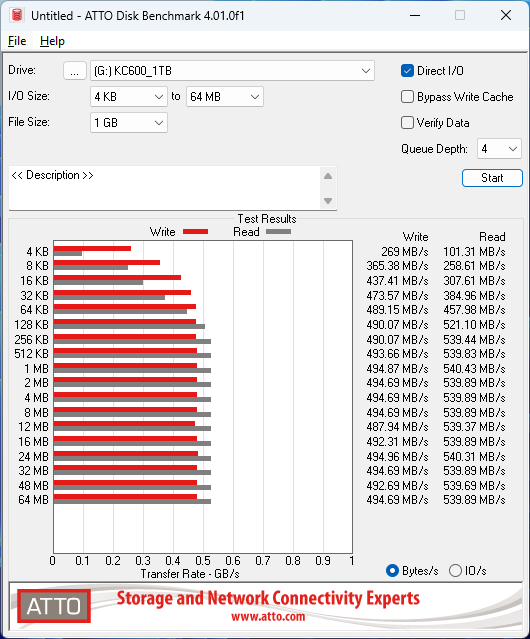Open the Queue Depth dropdown

tap(499, 149)
